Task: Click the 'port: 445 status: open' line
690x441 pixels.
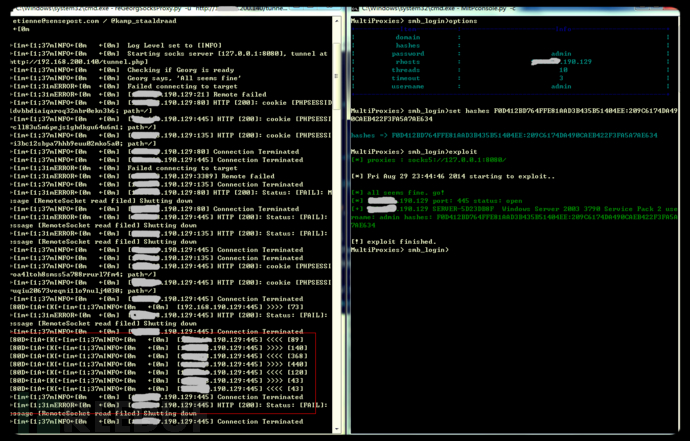Action: (437, 201)
